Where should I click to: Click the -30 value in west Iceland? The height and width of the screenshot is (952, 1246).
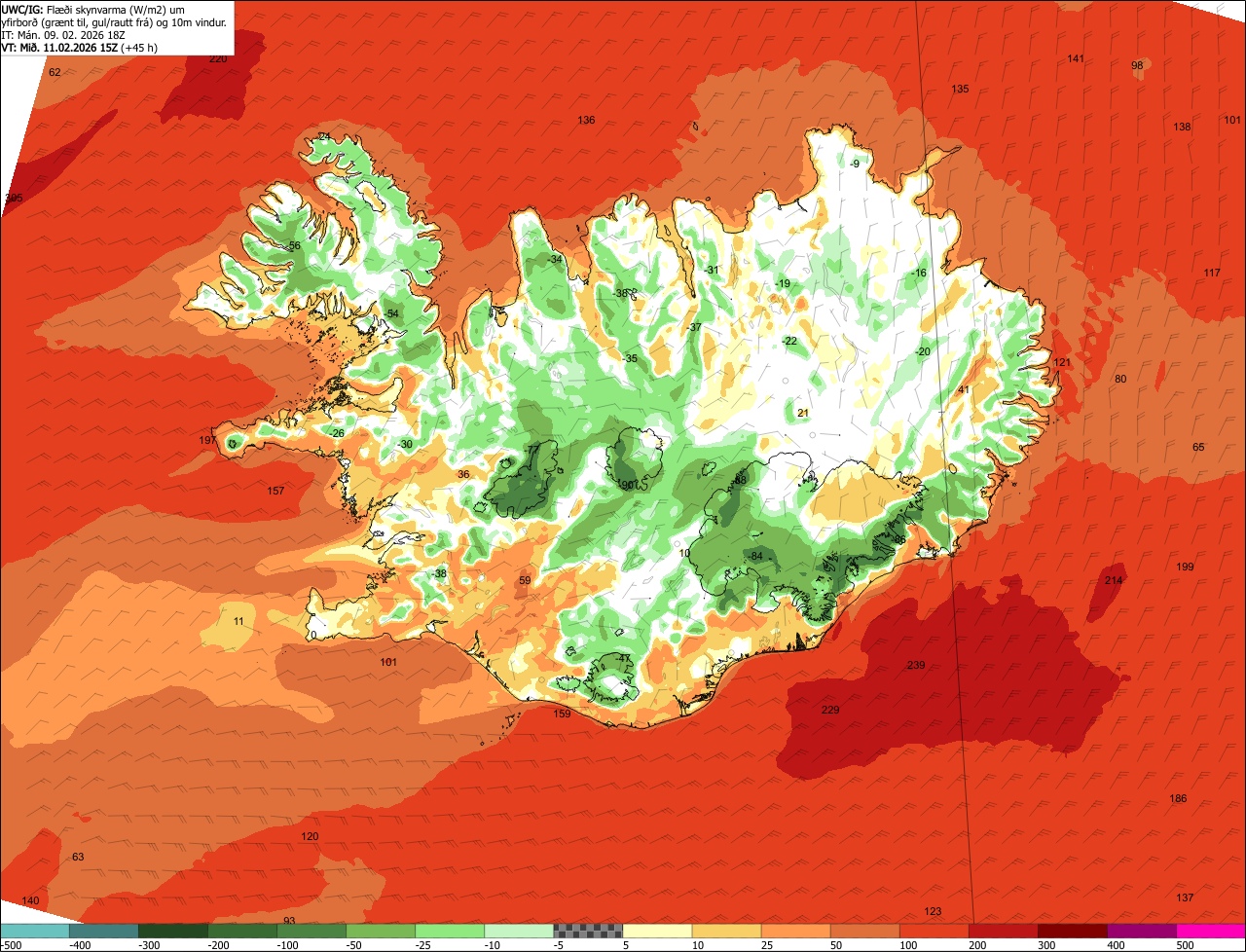405,444
